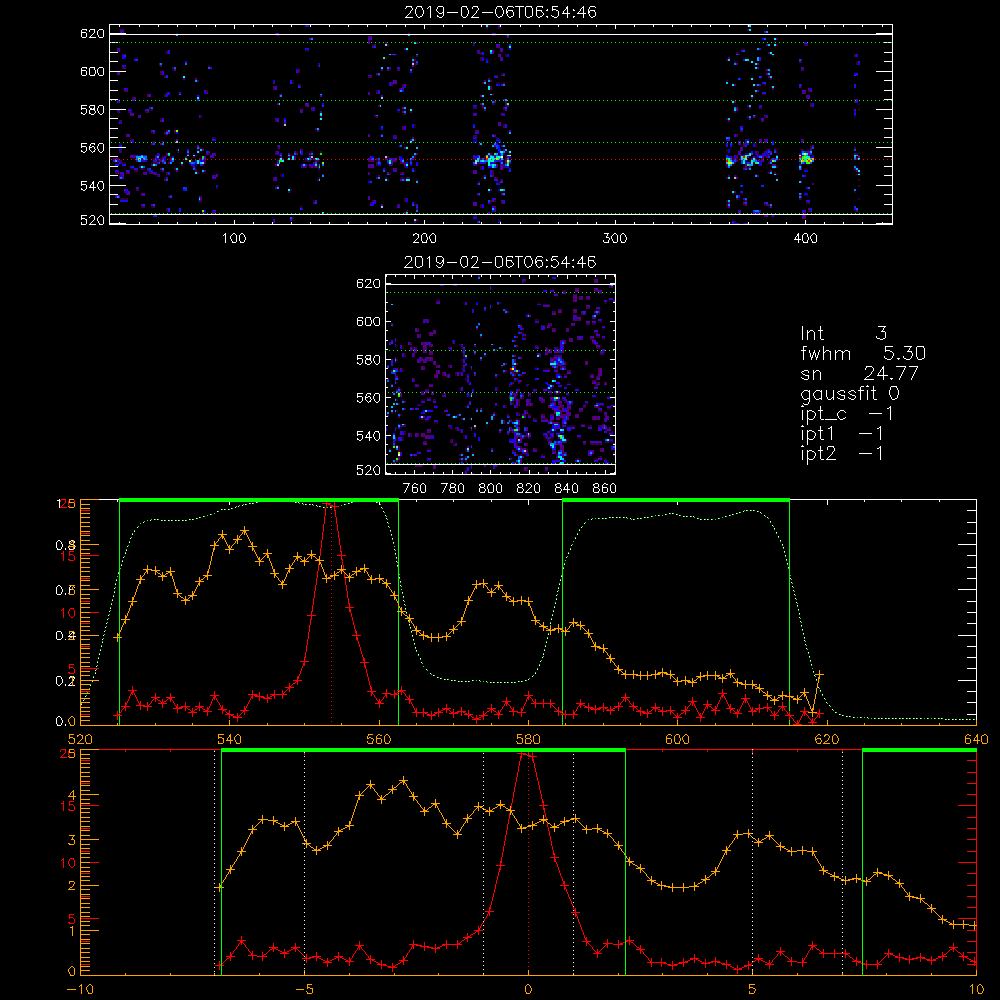
Task: Click x-axis label -10 of bottom plot
Action: (80, 990)
